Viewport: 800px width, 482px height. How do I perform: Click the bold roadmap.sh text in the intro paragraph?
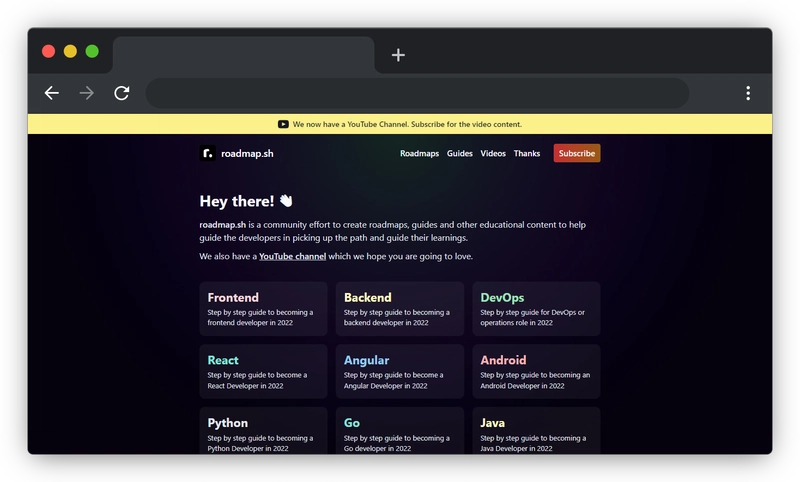click(x=222, y=224)
